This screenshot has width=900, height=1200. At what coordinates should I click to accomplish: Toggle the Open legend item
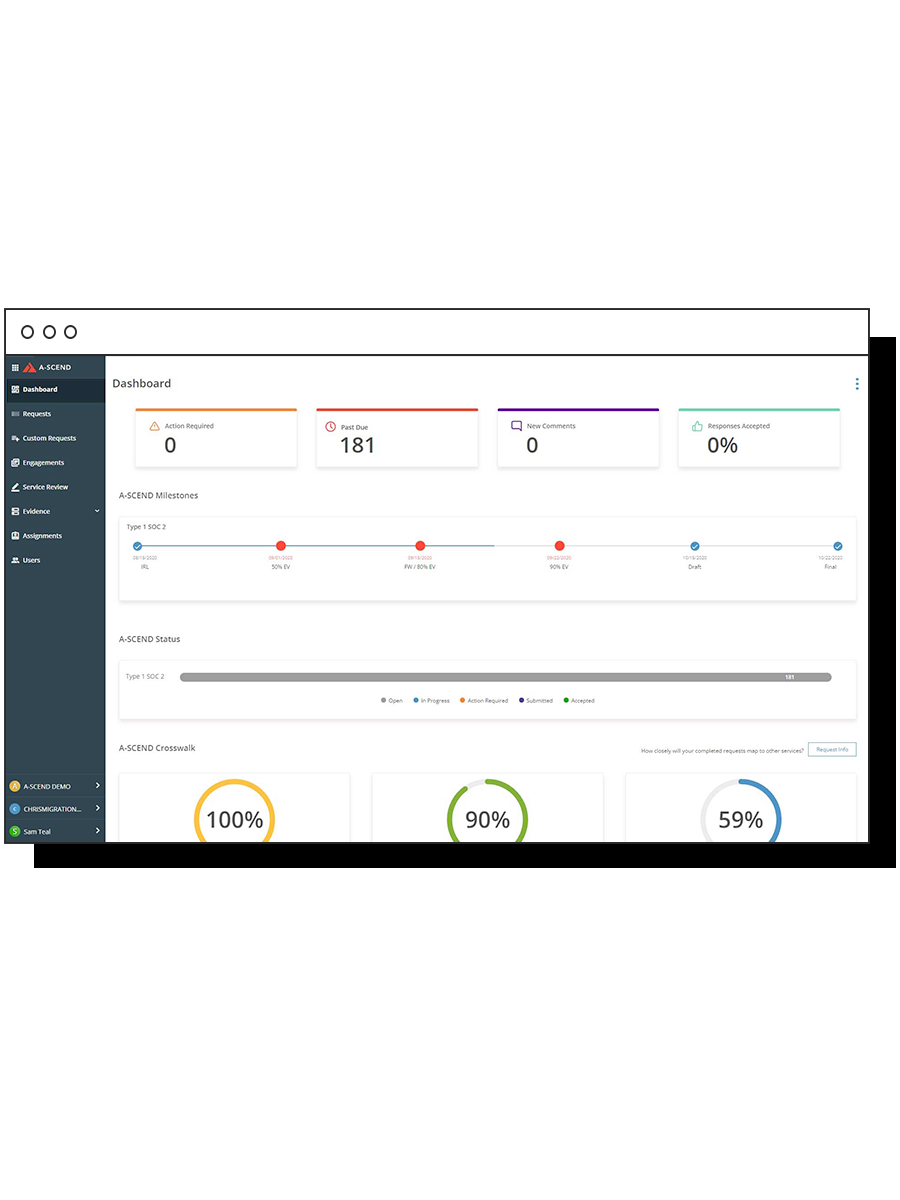(x=392, y=700)
